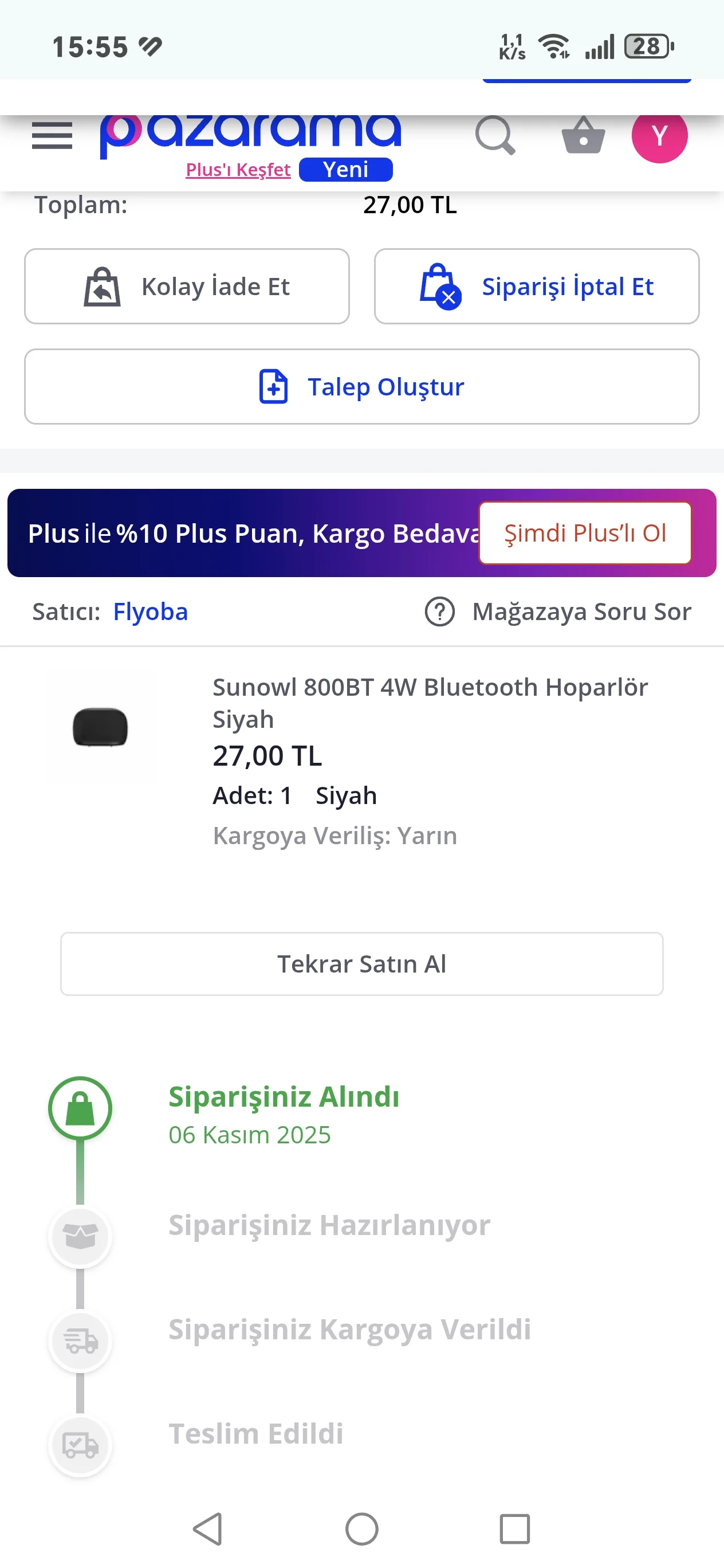Tap the shipped truck status icon
The image size is (724, 1568).
point(80,1340)
